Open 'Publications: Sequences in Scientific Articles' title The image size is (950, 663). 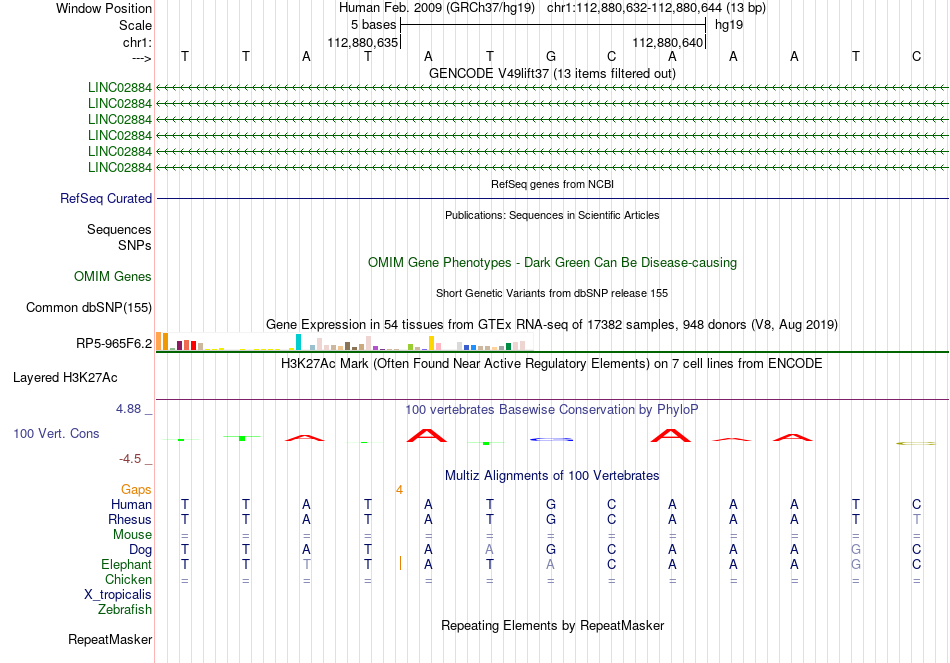552,215
